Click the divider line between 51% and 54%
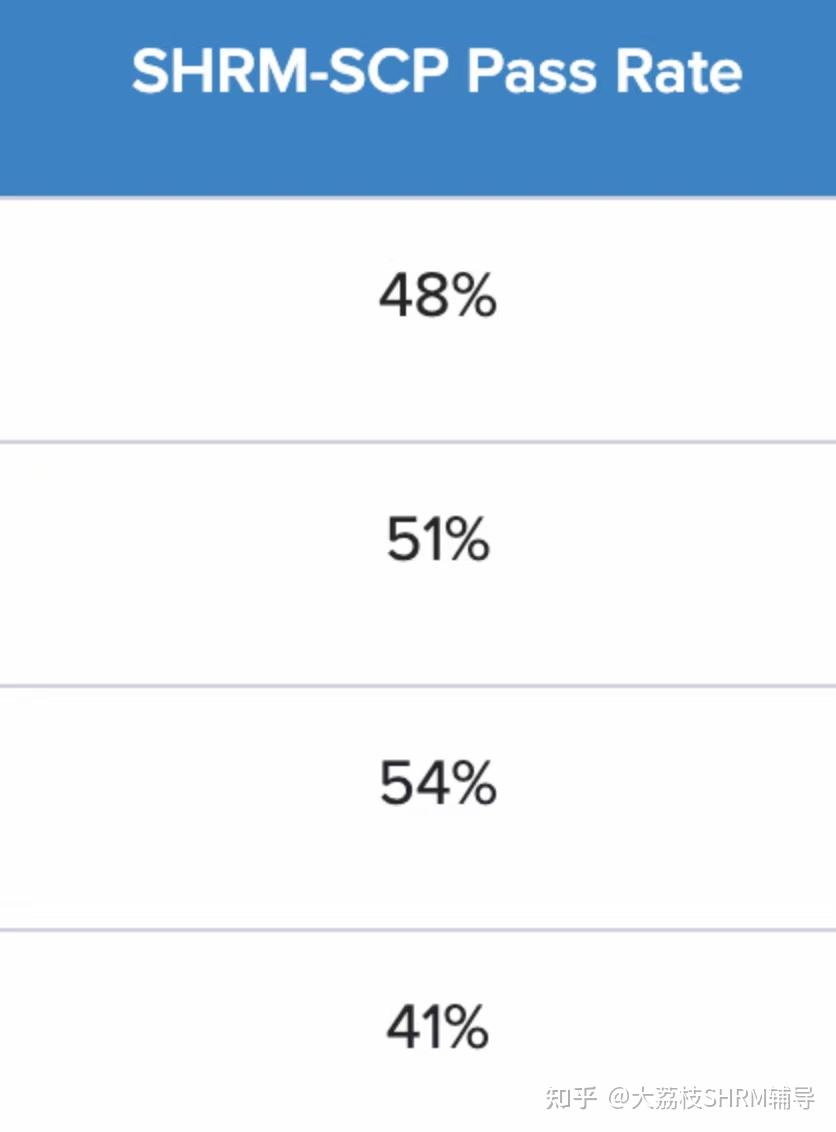Viewport: 836px width, 1132px height. tap(418, 685)
